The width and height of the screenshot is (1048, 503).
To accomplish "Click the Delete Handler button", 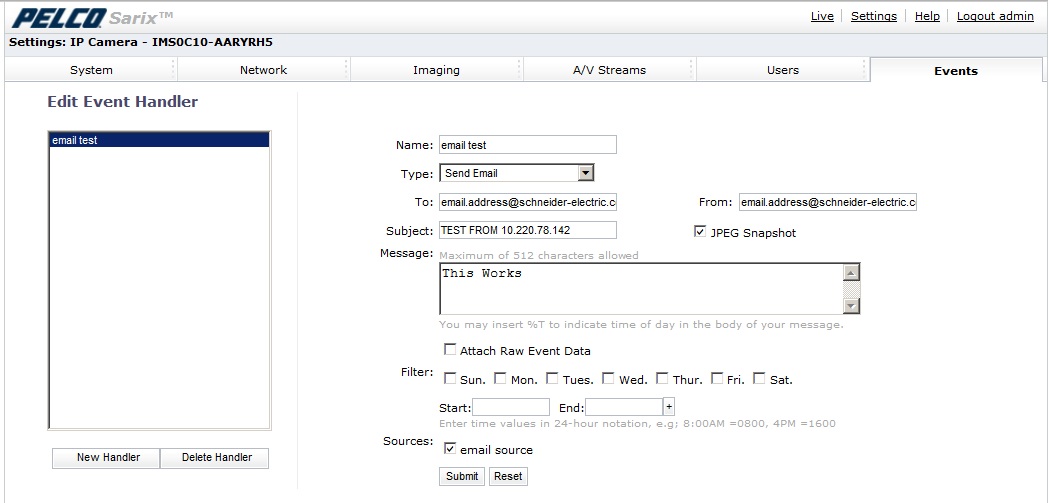I will pos(216,457).
